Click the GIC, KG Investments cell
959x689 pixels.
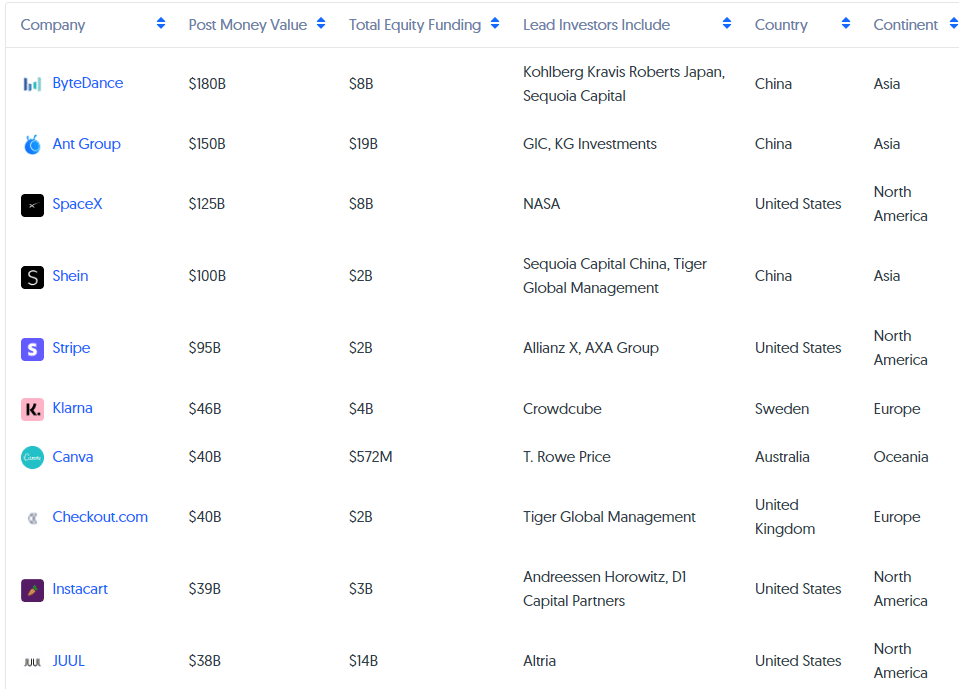coord(590,144)
